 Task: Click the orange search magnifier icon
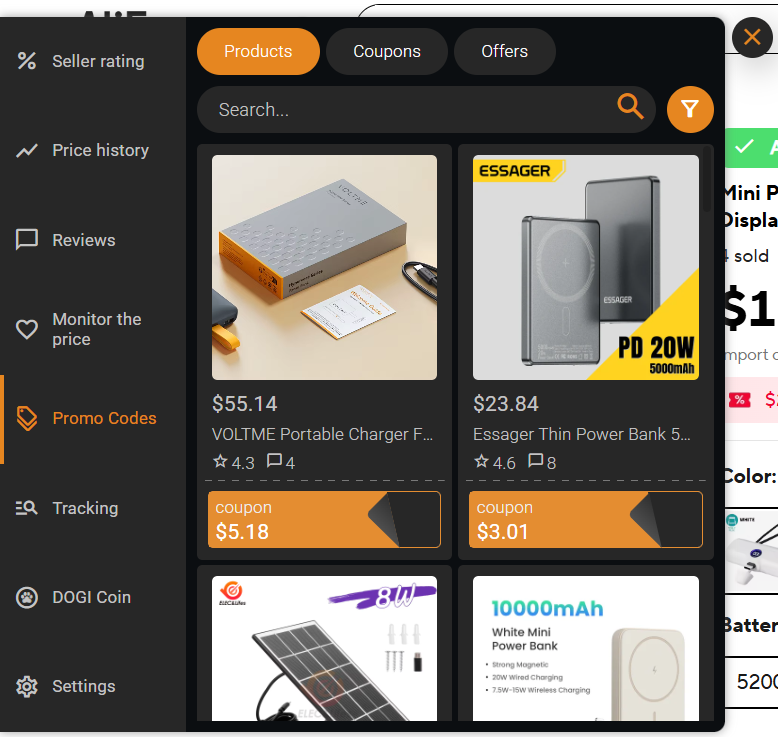630,106
